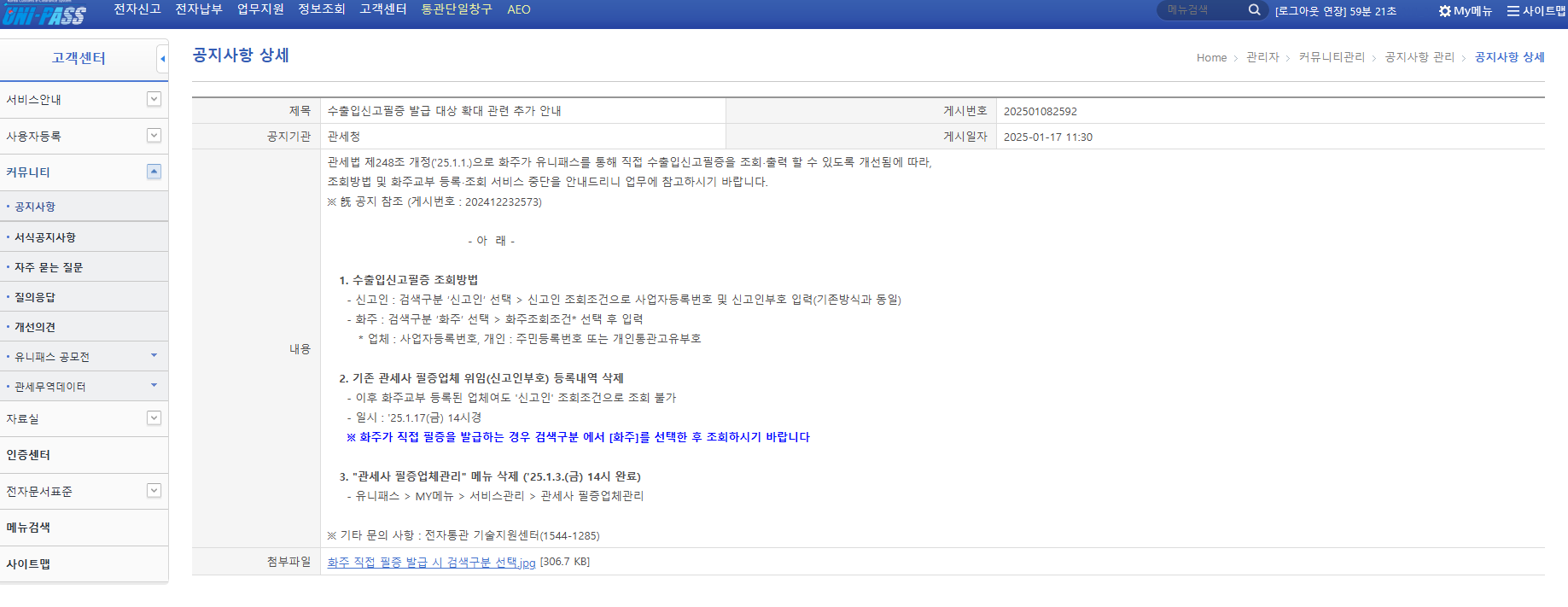The height and width of the screenshot is (607, 1568).
Task: Go to Home breadcrumb
Action: [1211, 58]
